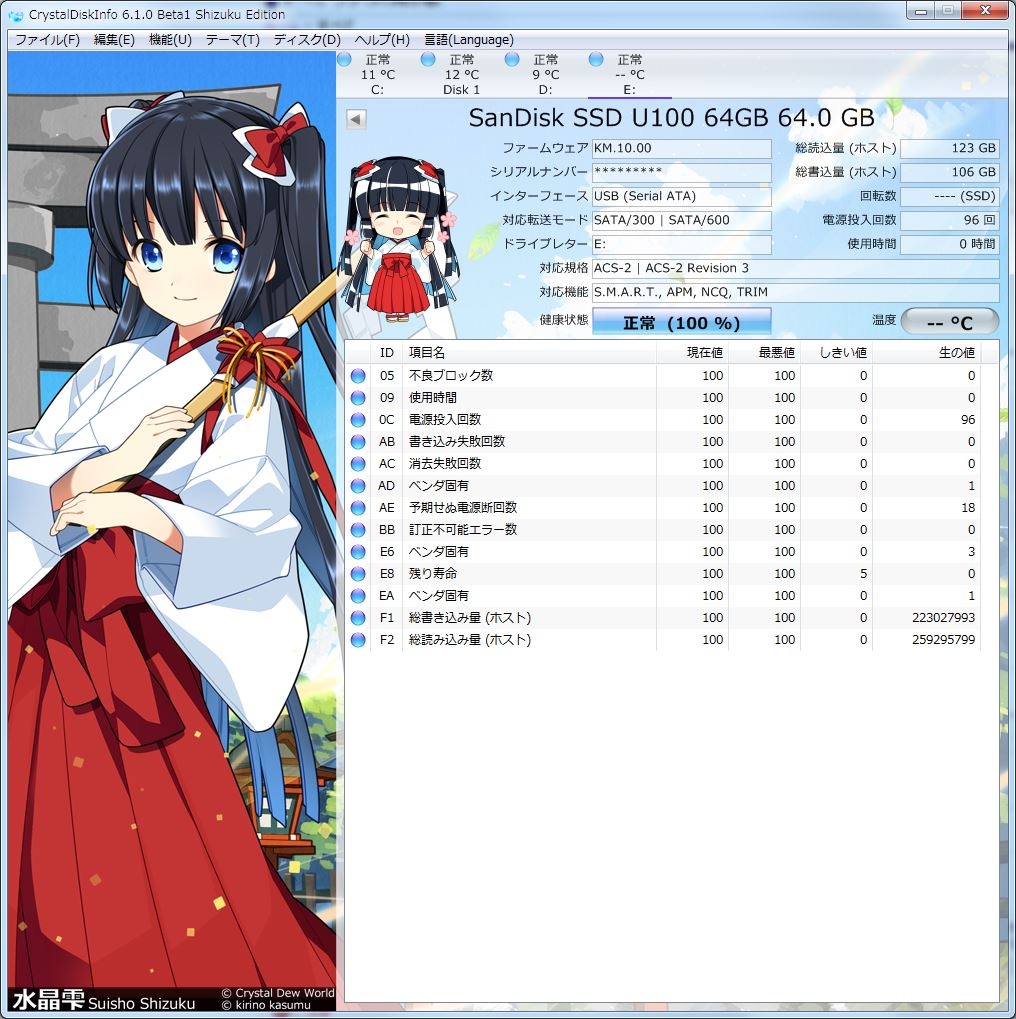Click raw value 259295799
The image size is (1016, 1019).
943,640
